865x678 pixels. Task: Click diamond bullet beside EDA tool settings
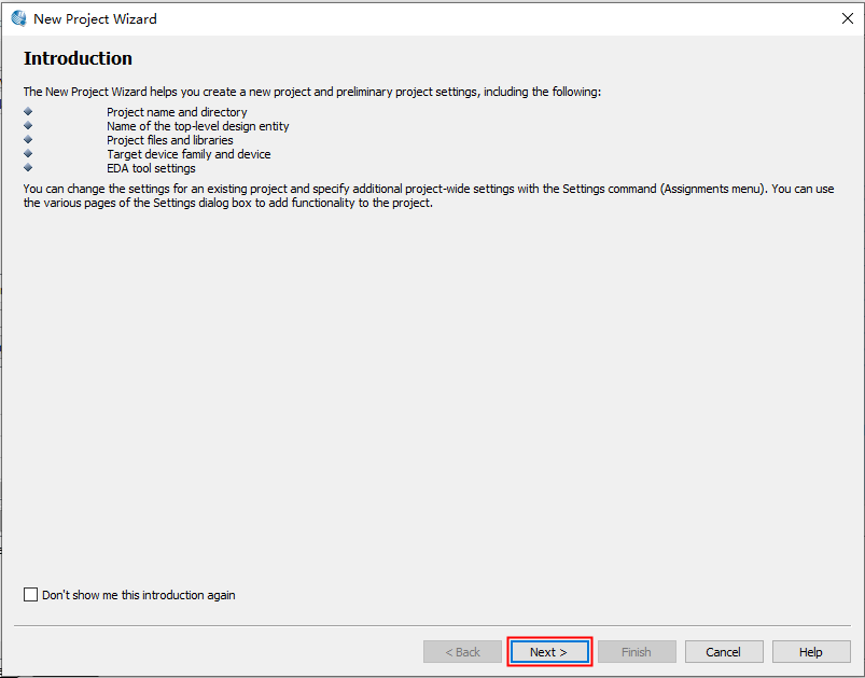point(28,168)
